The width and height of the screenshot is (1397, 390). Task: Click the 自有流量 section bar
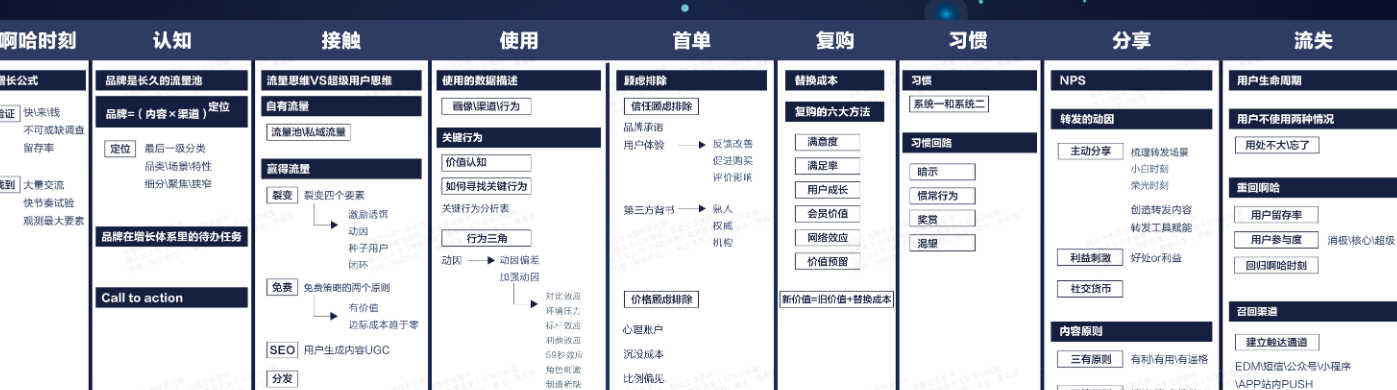342,105
